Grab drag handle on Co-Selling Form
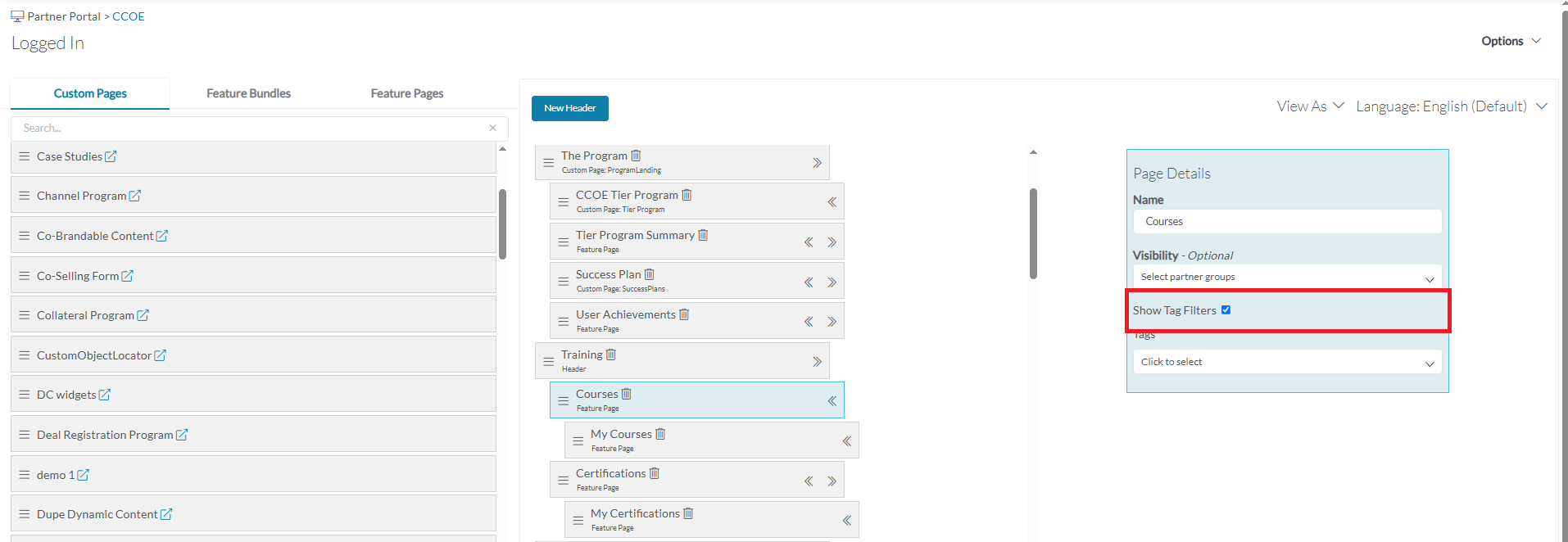This screenshot has width=1568, height=542. pos(25,276)
